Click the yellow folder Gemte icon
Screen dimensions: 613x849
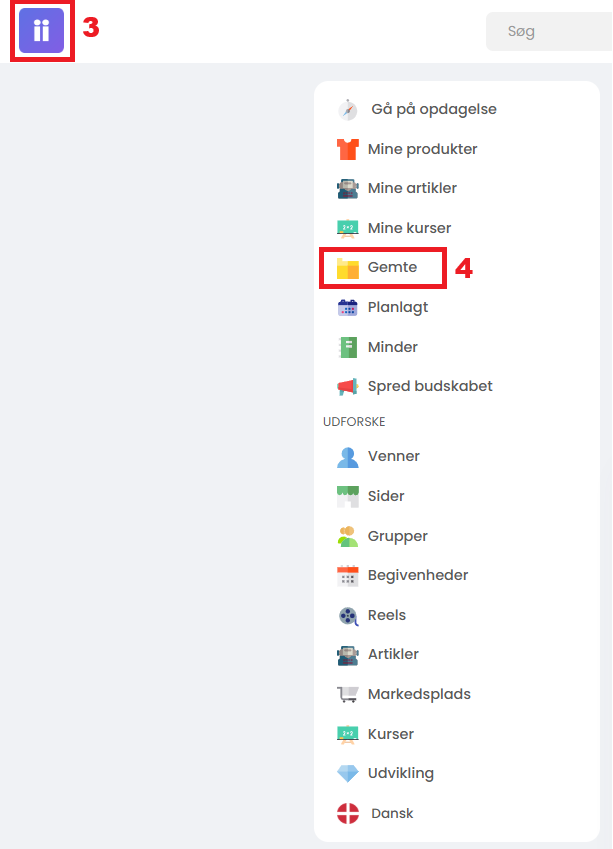348,268
